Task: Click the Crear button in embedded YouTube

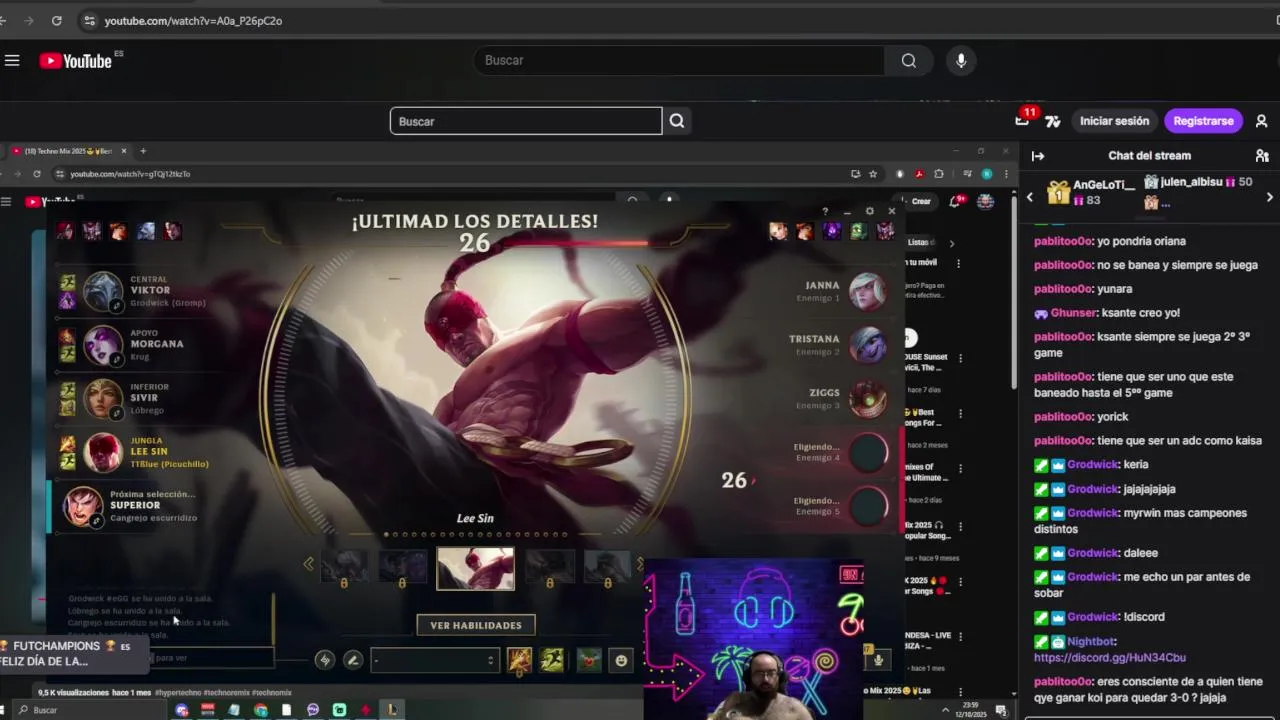Action: [x=919, y=201]
